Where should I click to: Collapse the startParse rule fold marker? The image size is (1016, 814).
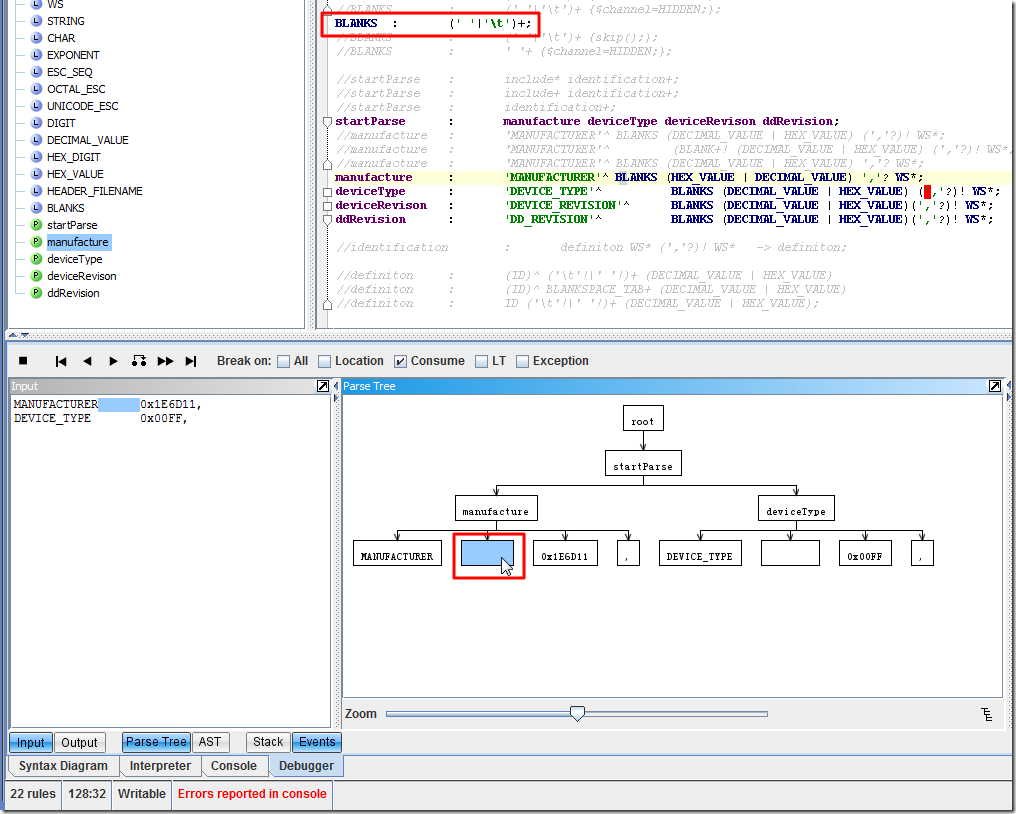(328, 122)
